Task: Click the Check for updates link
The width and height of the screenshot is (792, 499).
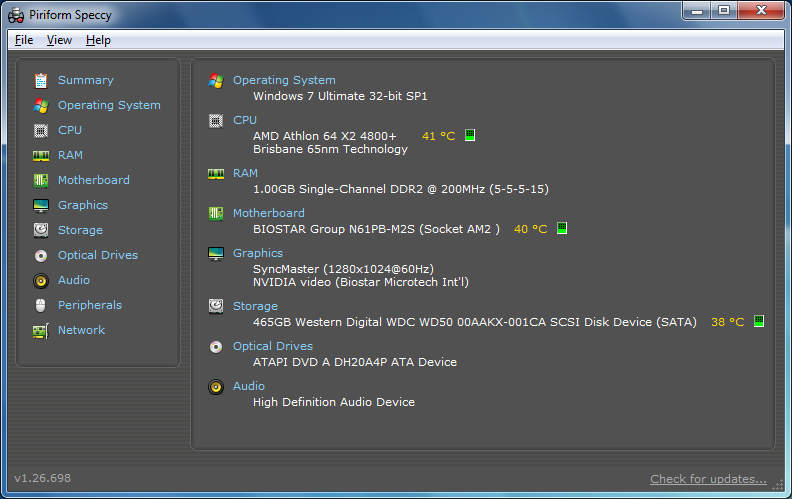Action: tap(708, 479)
